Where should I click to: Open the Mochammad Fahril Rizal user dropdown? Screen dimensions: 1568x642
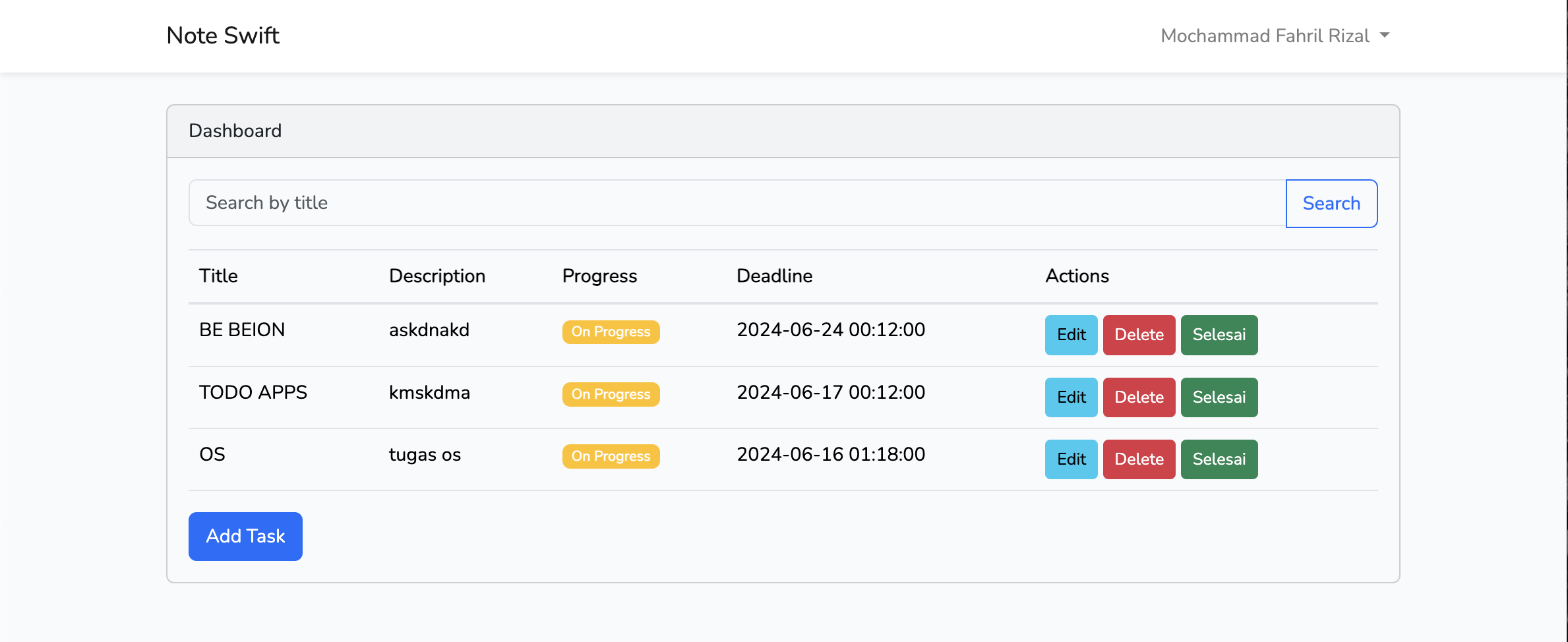(x=1275, y=36)
